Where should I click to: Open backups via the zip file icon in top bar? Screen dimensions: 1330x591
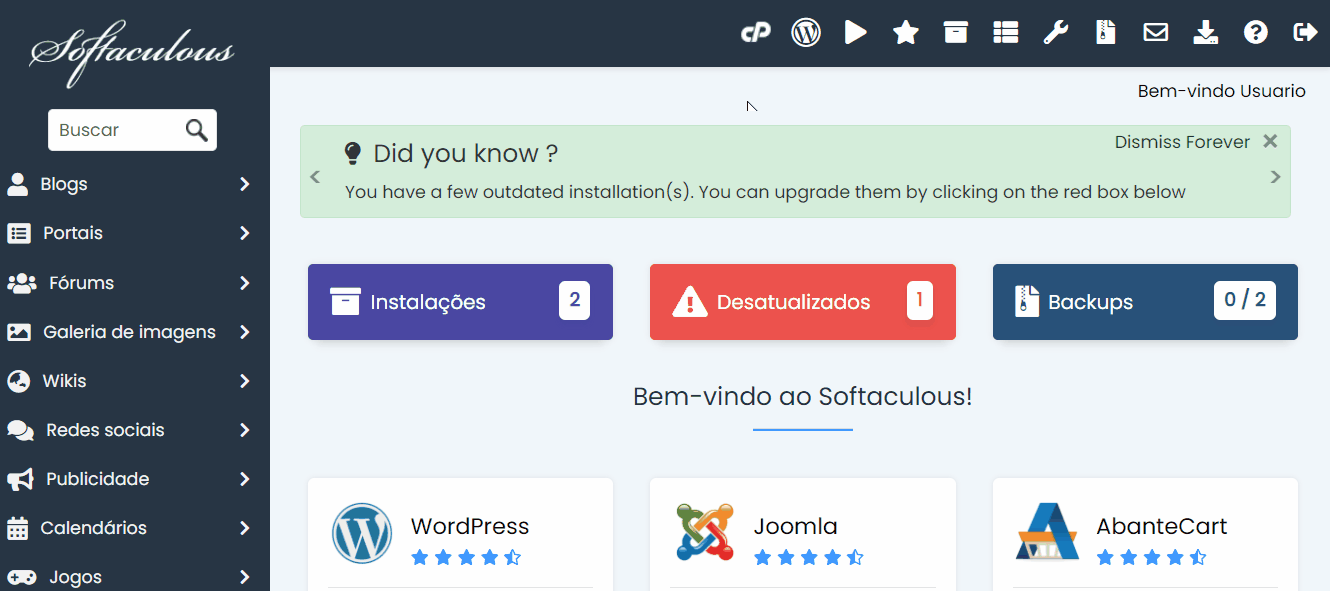click(1105, 33)
